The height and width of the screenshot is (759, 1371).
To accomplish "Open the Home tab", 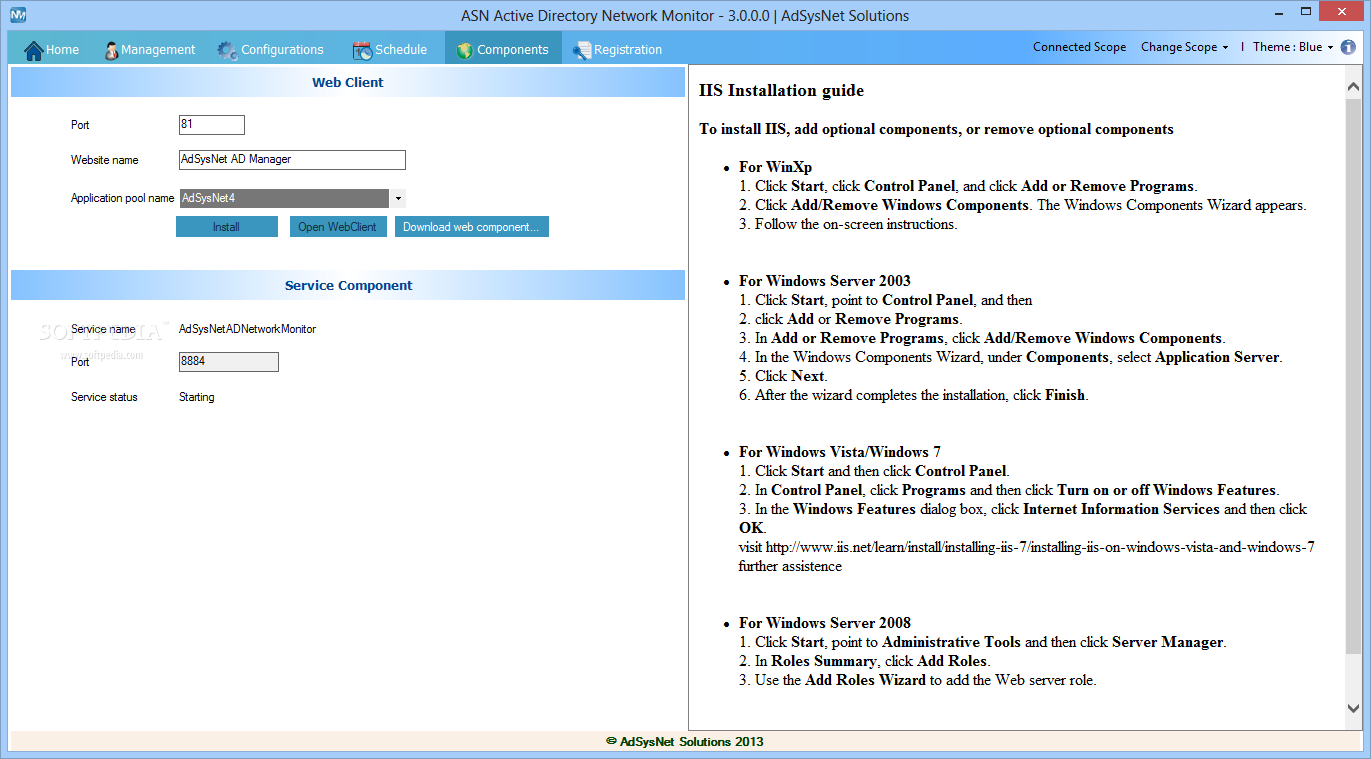I will 51,50.
